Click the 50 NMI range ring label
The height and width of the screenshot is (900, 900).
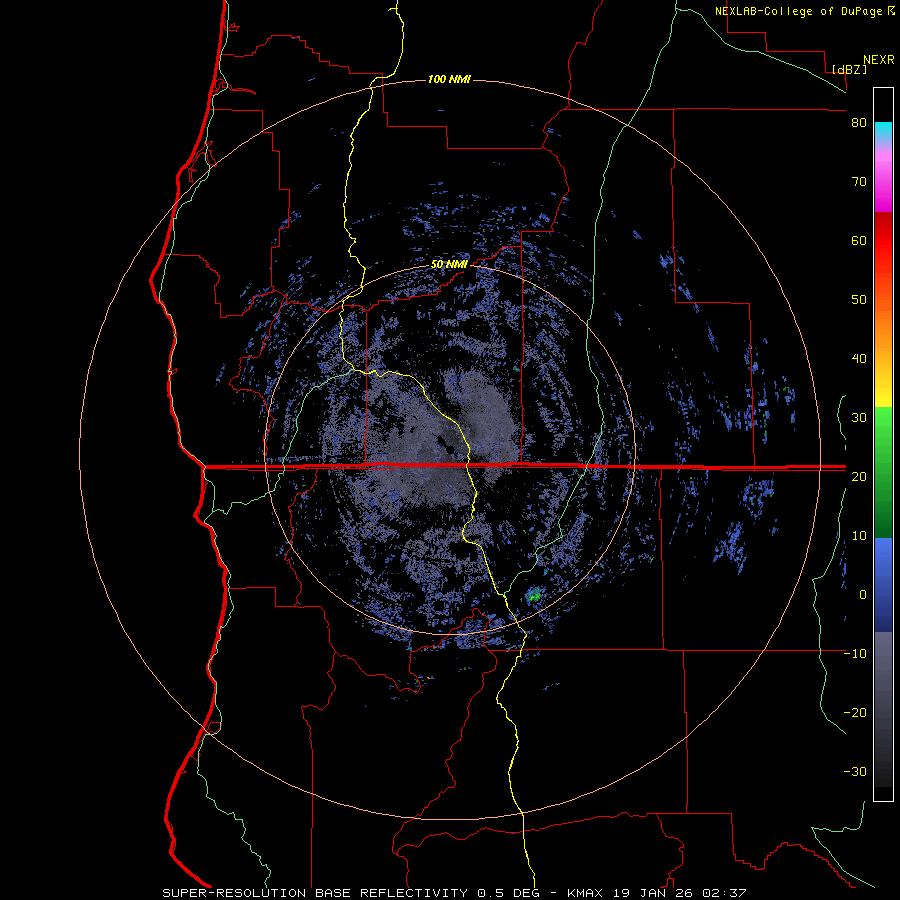pyautogui.click(x=449, y=265)
